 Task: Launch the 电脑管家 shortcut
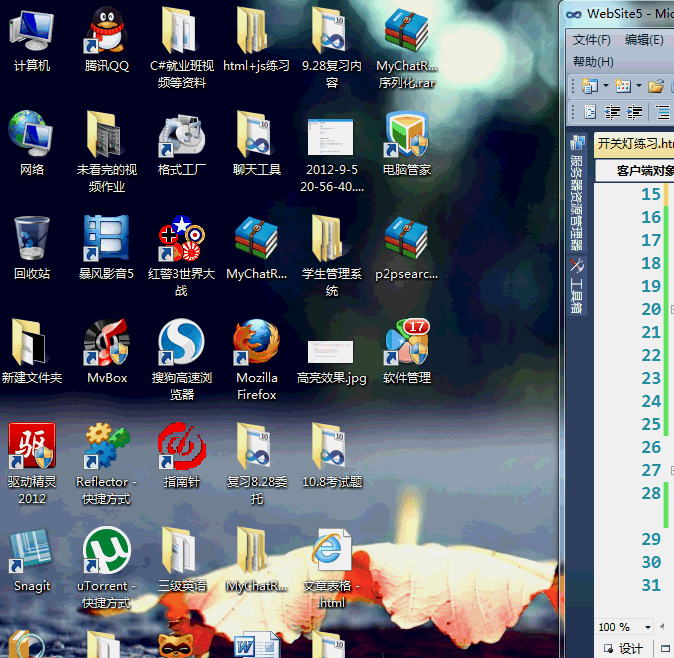(406, 144)
